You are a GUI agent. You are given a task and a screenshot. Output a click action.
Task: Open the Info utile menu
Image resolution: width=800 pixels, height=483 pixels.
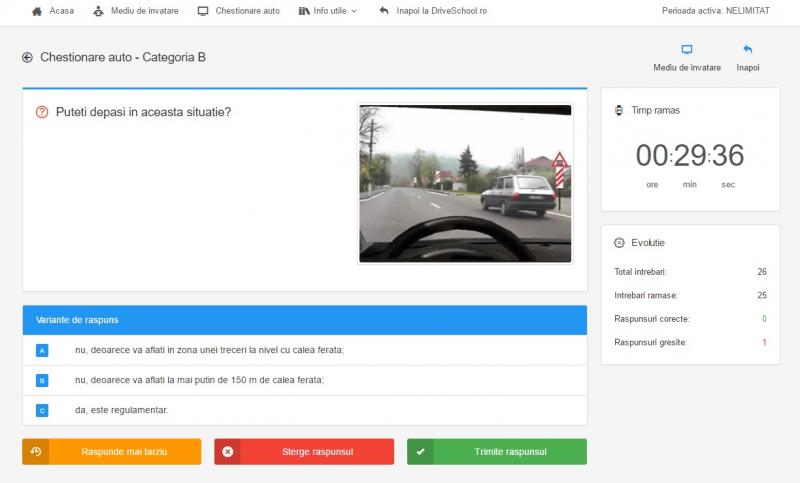328,11
